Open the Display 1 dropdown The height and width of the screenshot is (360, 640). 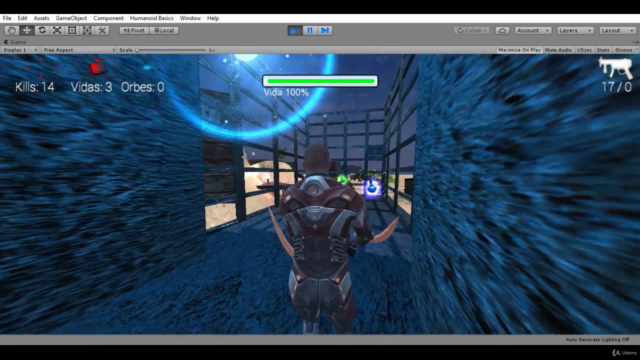coord(20,50)
